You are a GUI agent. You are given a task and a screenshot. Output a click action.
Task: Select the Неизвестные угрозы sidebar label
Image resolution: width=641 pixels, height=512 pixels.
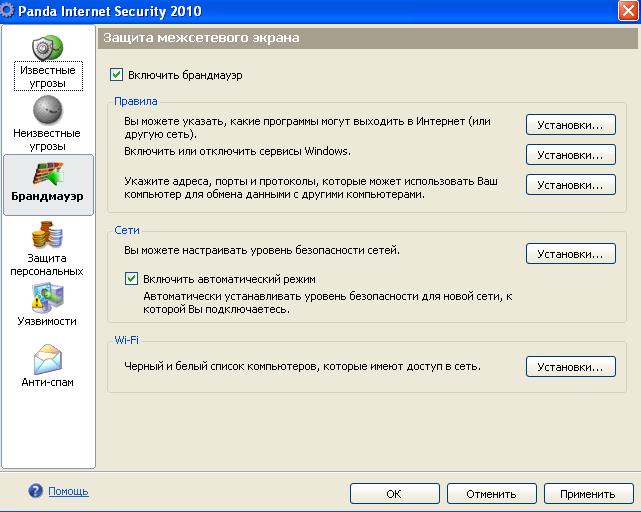47,139
